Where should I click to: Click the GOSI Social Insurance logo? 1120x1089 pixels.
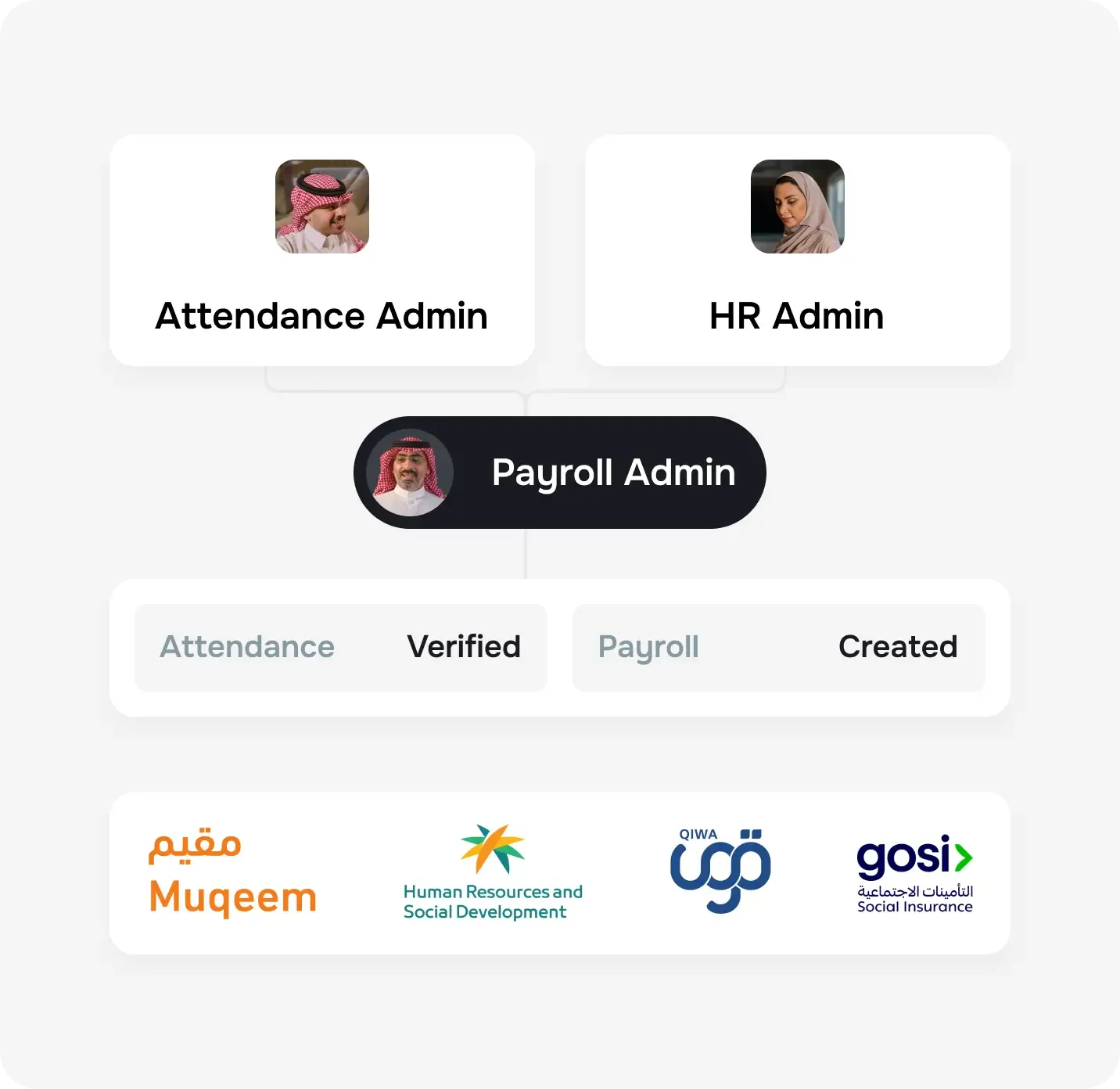click(x=914, y=873)
